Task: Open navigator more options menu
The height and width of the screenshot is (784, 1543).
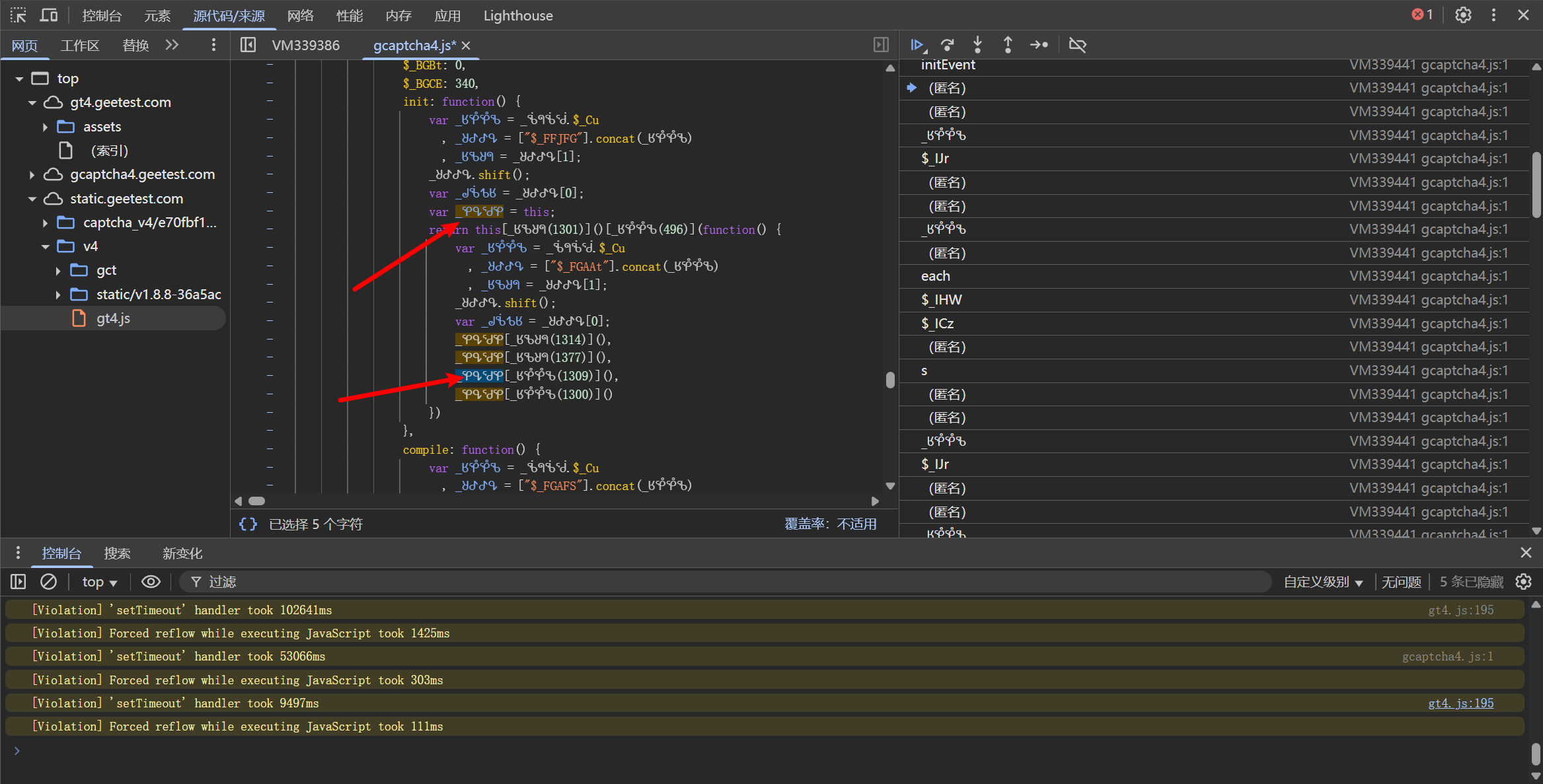Action: [213, 45]
